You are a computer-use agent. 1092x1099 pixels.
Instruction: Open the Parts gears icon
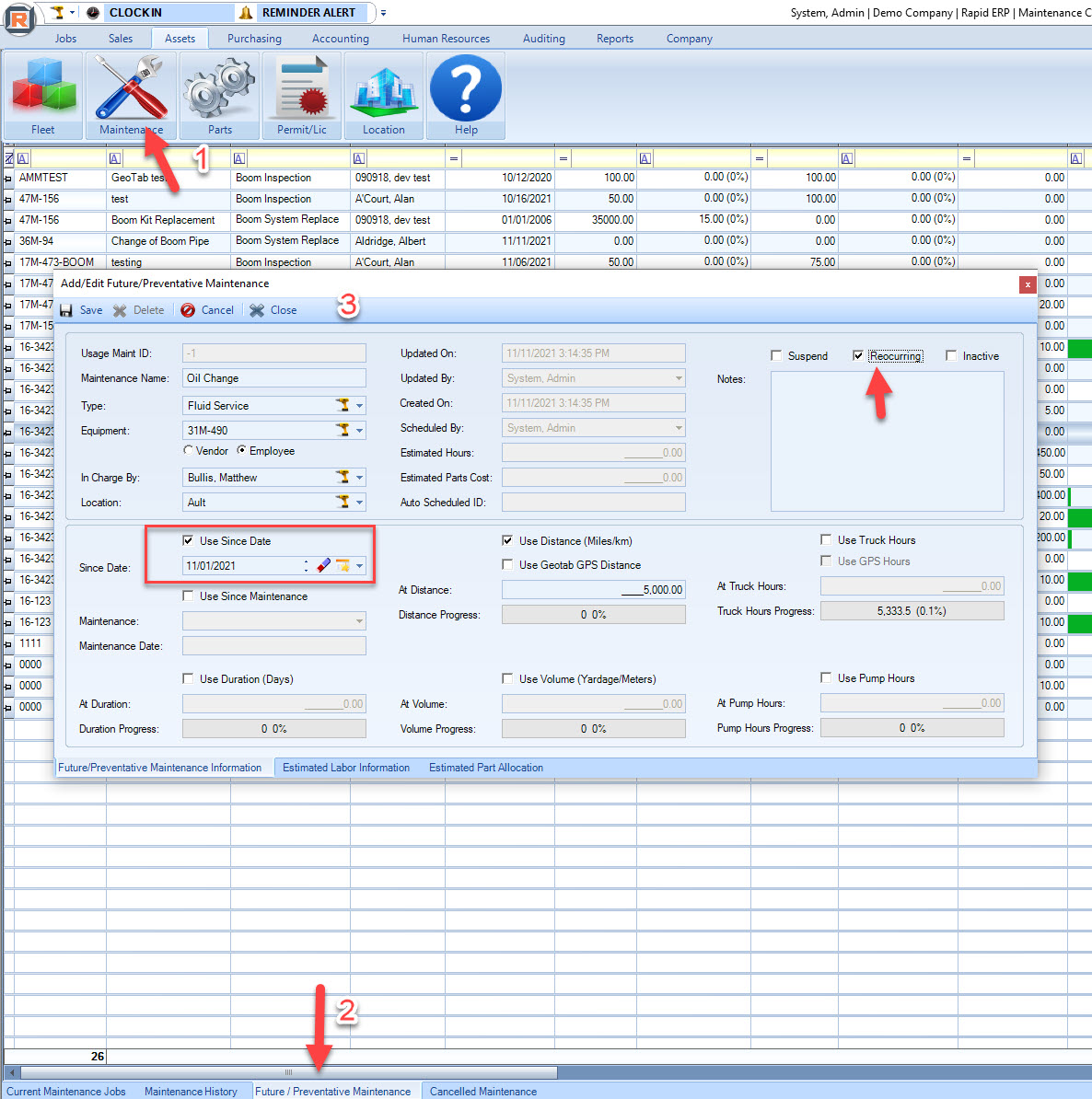tap(219, 96)
